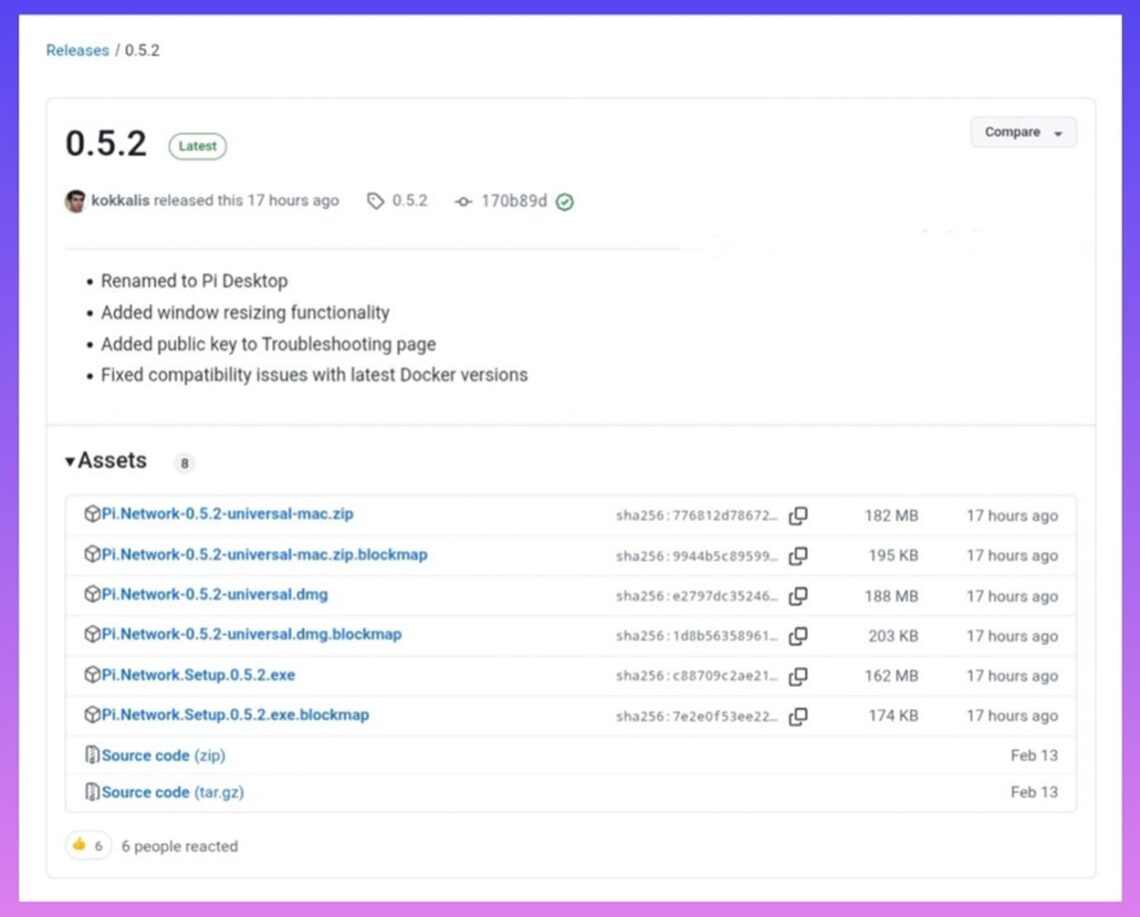Copy sha256 for Pi.Network.Setup.0.5.2.exe
This screenshot has height=917, width=1140.
click(x=798, y=676)
